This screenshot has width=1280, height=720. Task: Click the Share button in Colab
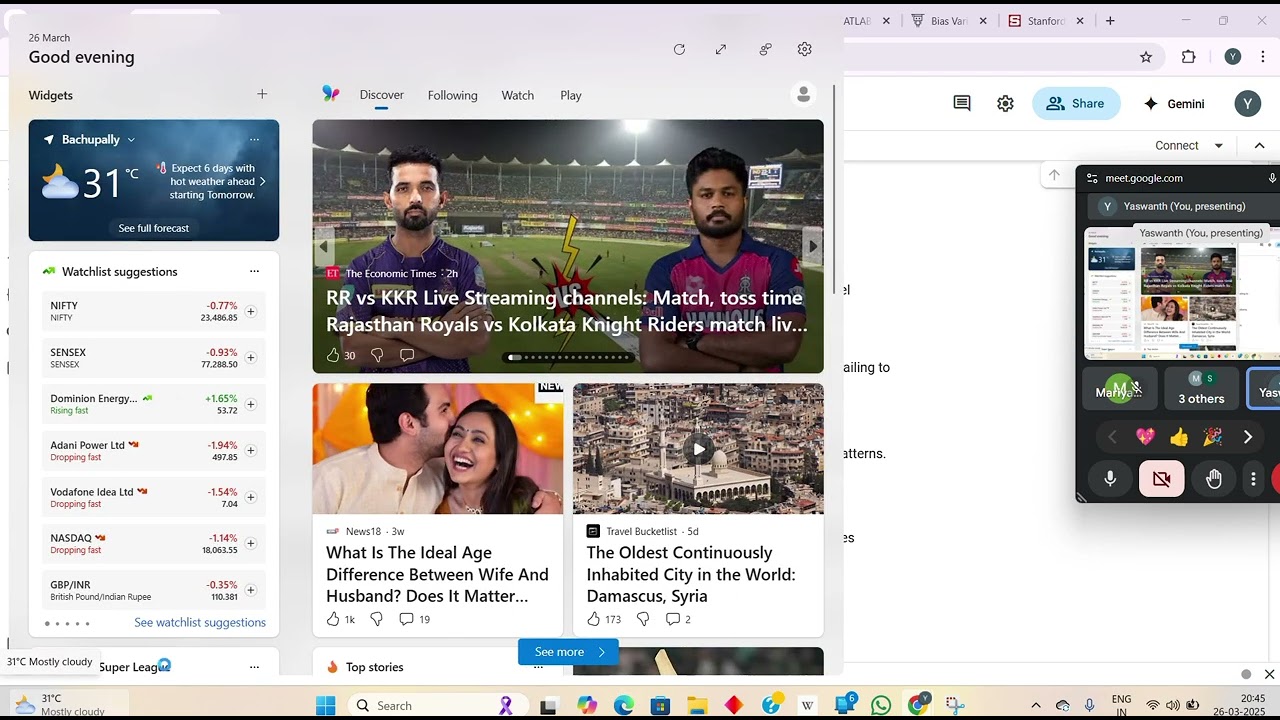1076,103
